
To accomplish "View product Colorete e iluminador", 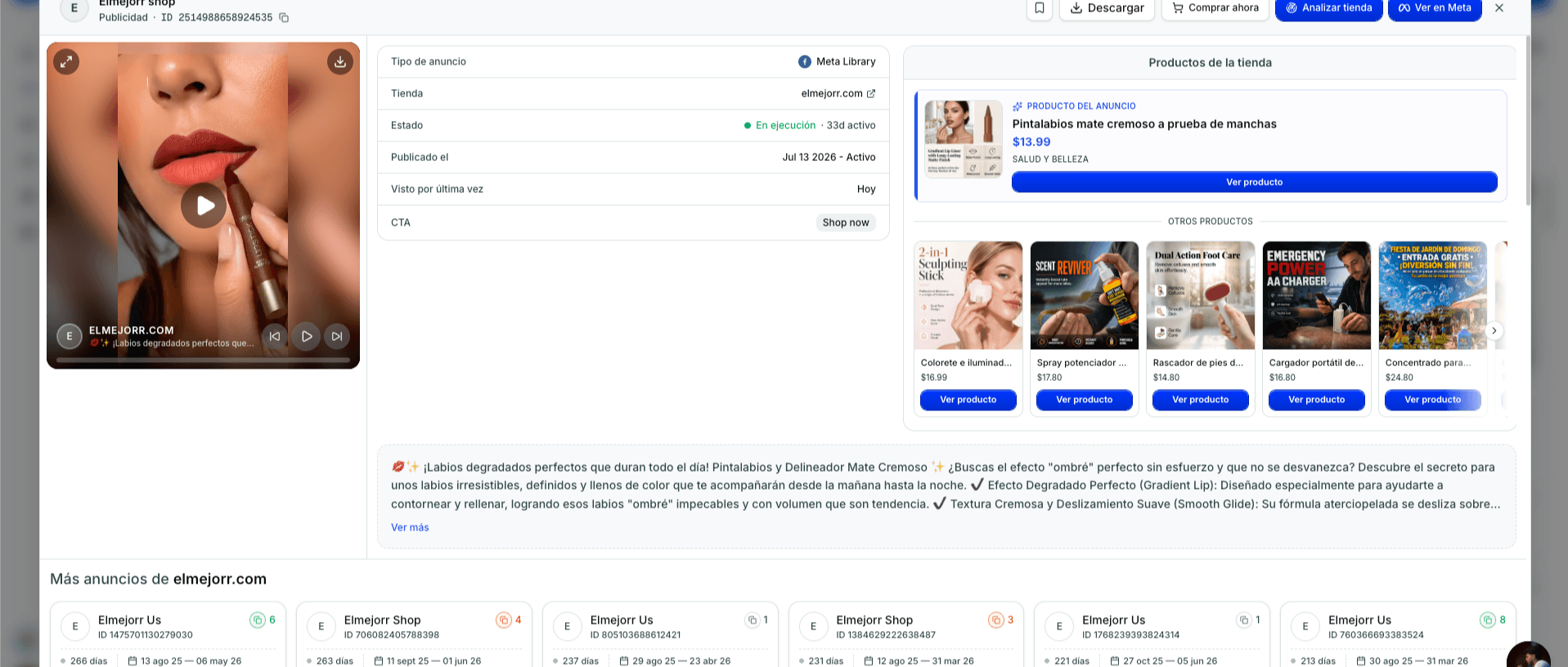I will tap(968, 400).
